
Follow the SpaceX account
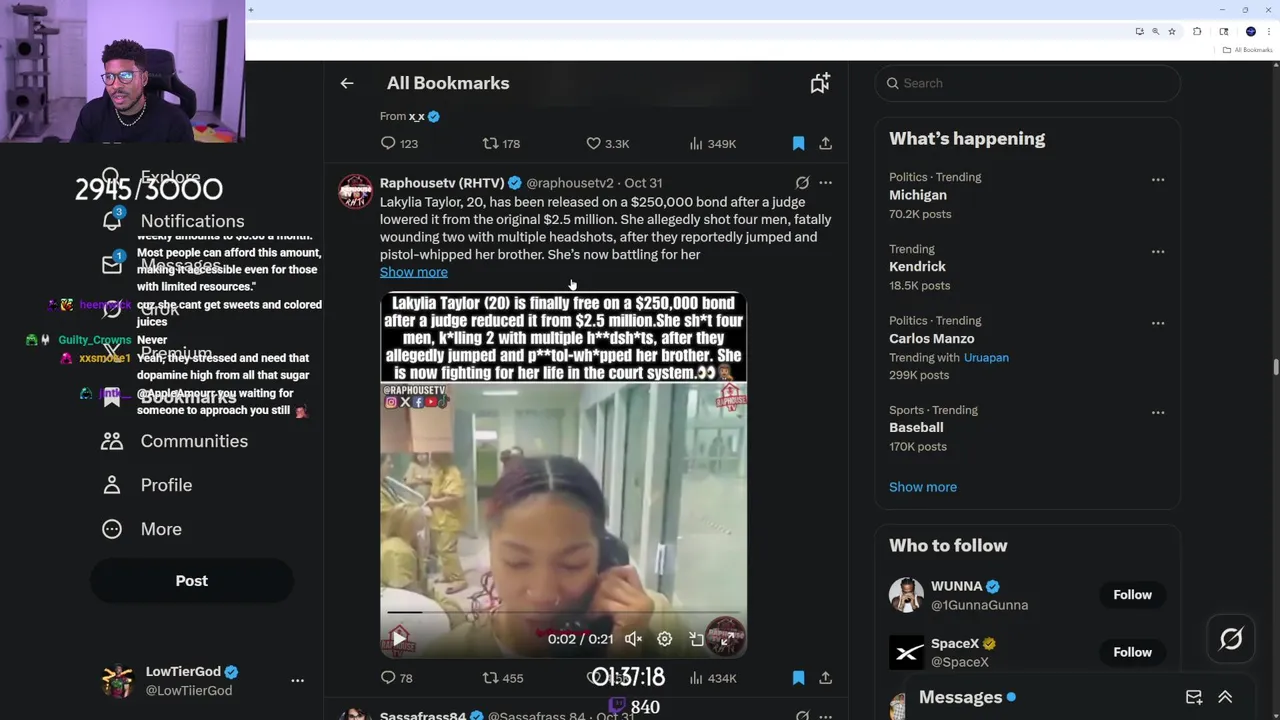pos(1132,652)
